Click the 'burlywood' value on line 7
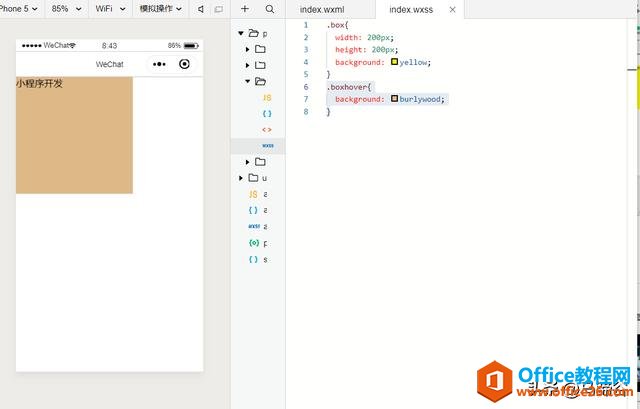The width and height of the screenshot is (640, 409). (x=420, y=99)
